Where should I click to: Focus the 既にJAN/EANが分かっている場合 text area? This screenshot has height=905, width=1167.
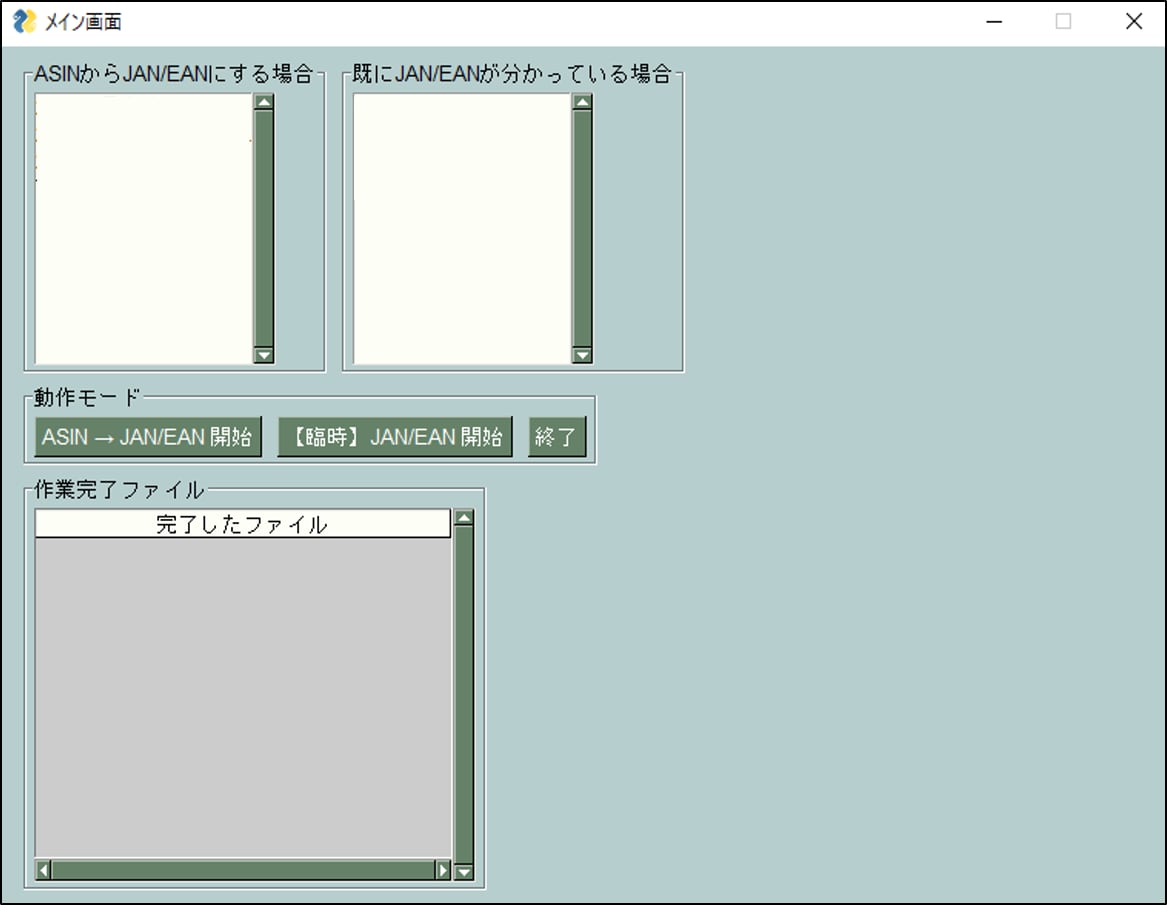tap(462, 228)
